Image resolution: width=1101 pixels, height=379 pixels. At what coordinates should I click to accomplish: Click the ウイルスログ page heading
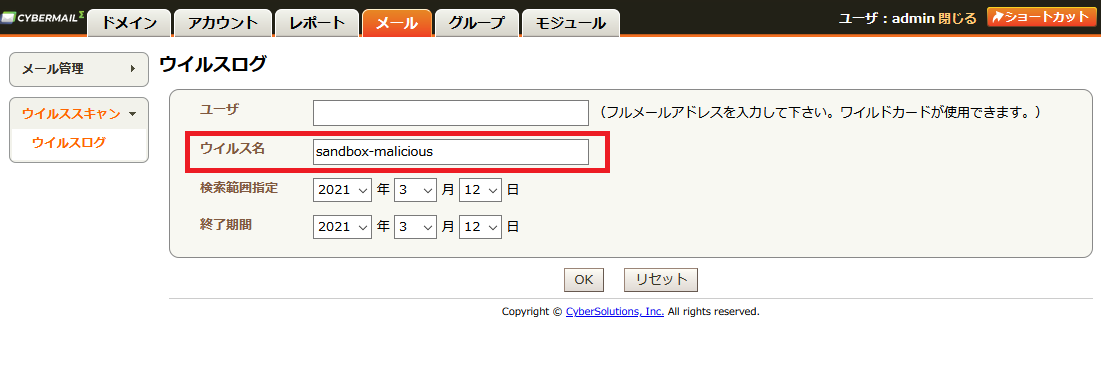pyautogui.click(x=213, y=65)
